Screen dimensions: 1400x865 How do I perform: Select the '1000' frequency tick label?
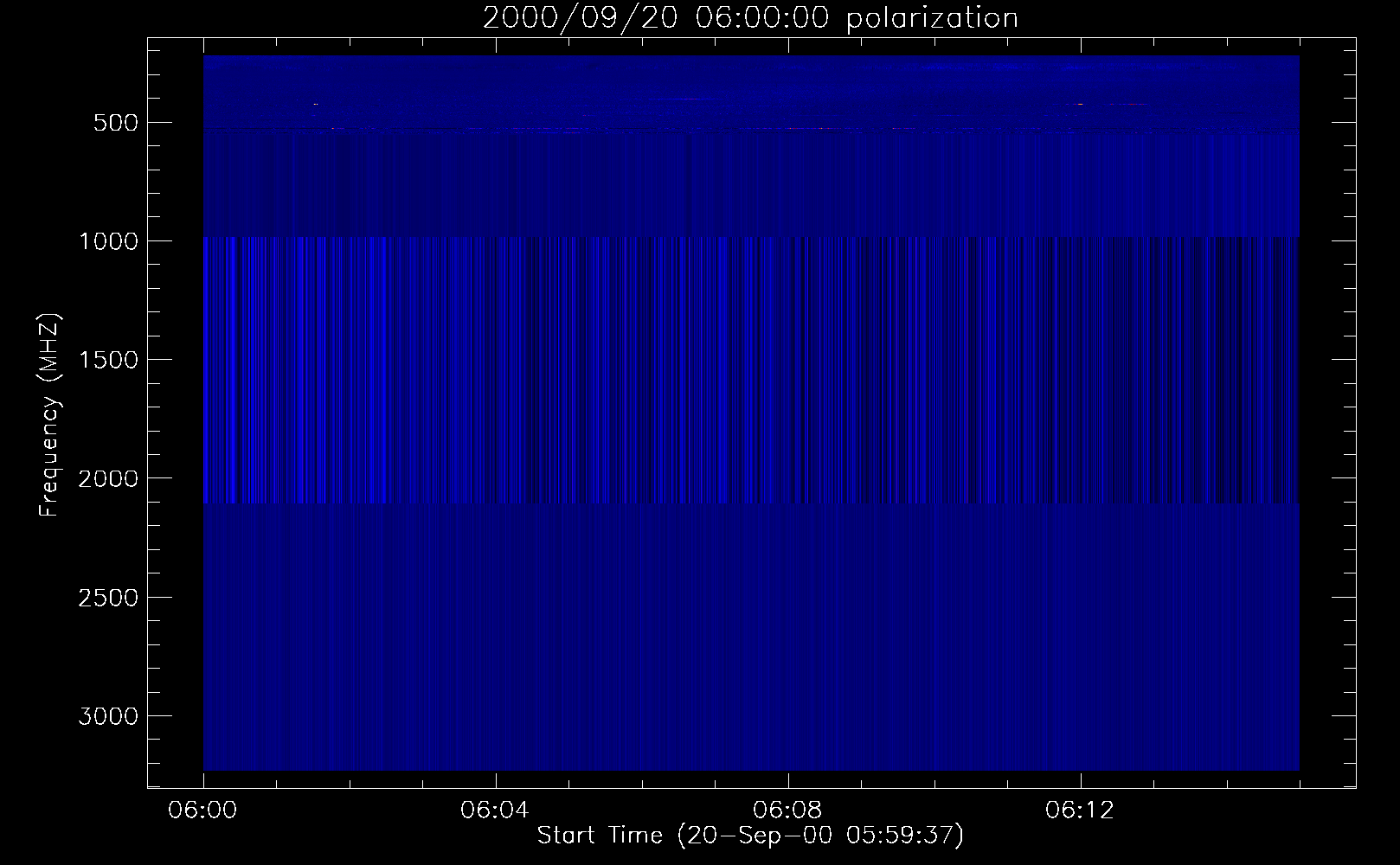point(108,241)
